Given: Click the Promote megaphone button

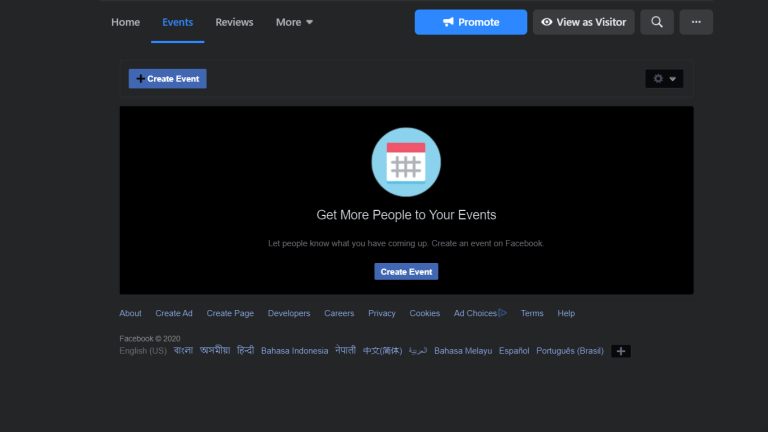Looking at the screenshot, I should point(470,22).
